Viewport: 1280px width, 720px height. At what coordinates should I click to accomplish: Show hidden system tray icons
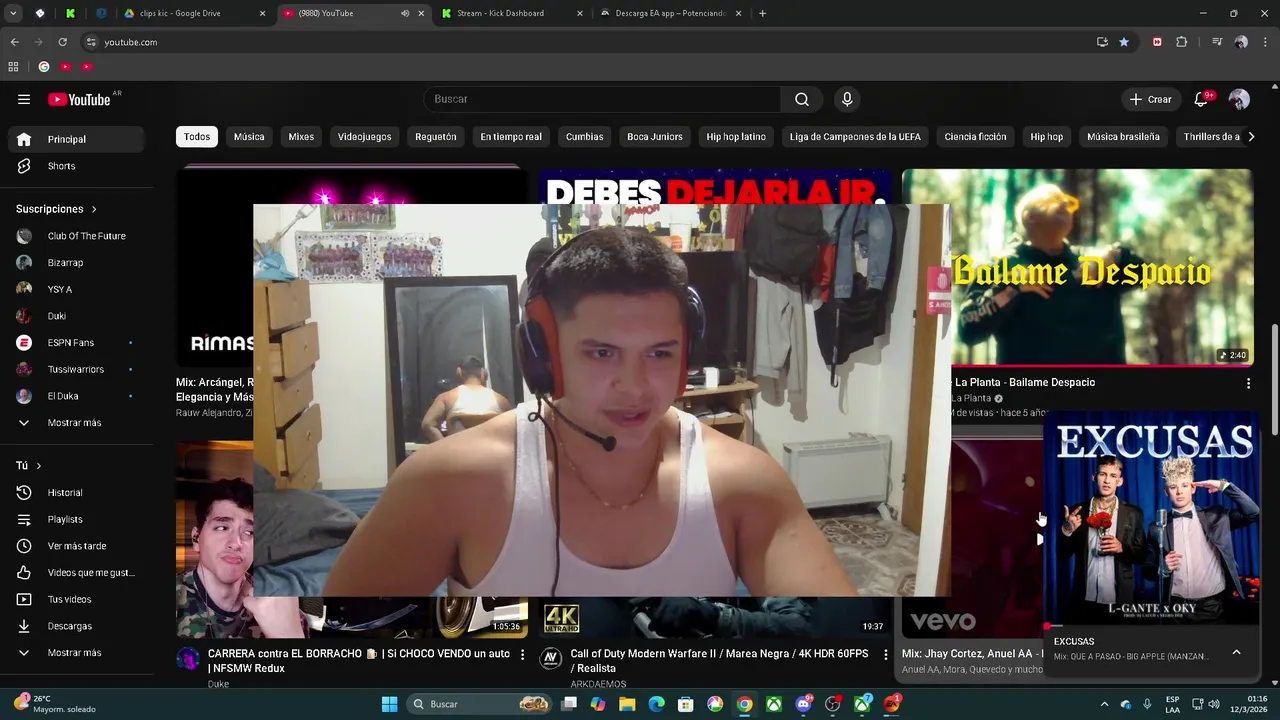point(1104,704)
